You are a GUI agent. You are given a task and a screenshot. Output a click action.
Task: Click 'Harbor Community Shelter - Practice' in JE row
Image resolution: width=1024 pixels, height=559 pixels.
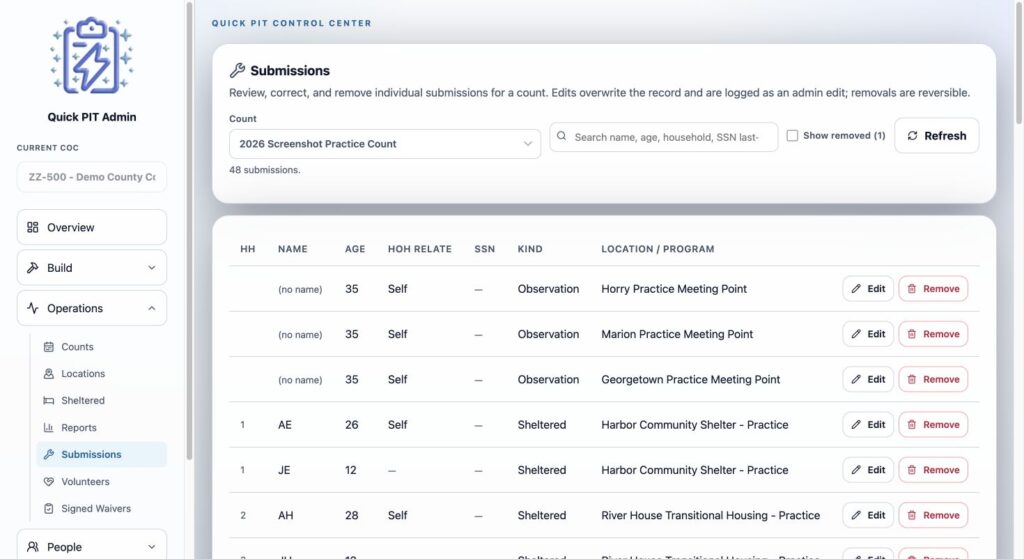tap(695, 470)
